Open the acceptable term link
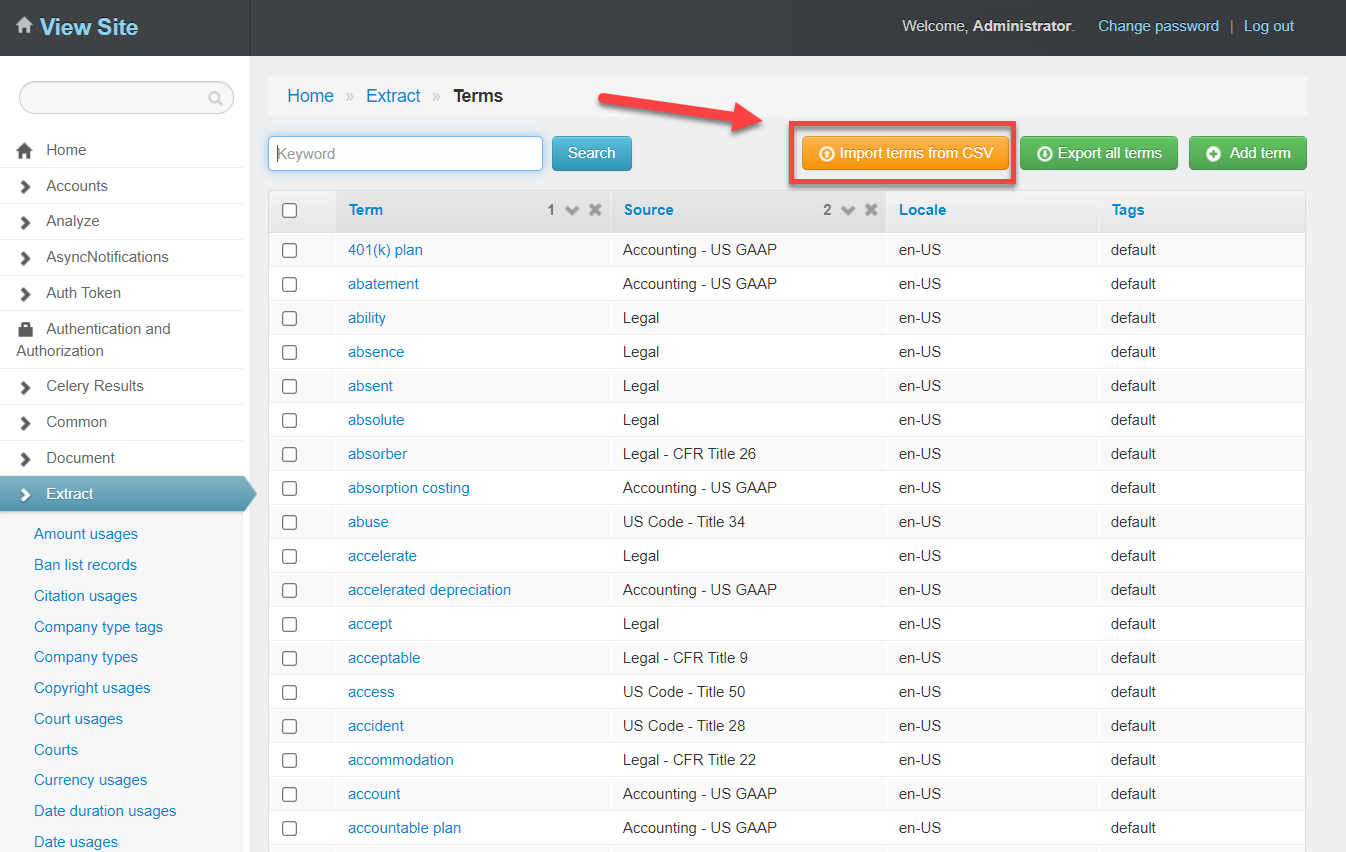 coord(384,658)
